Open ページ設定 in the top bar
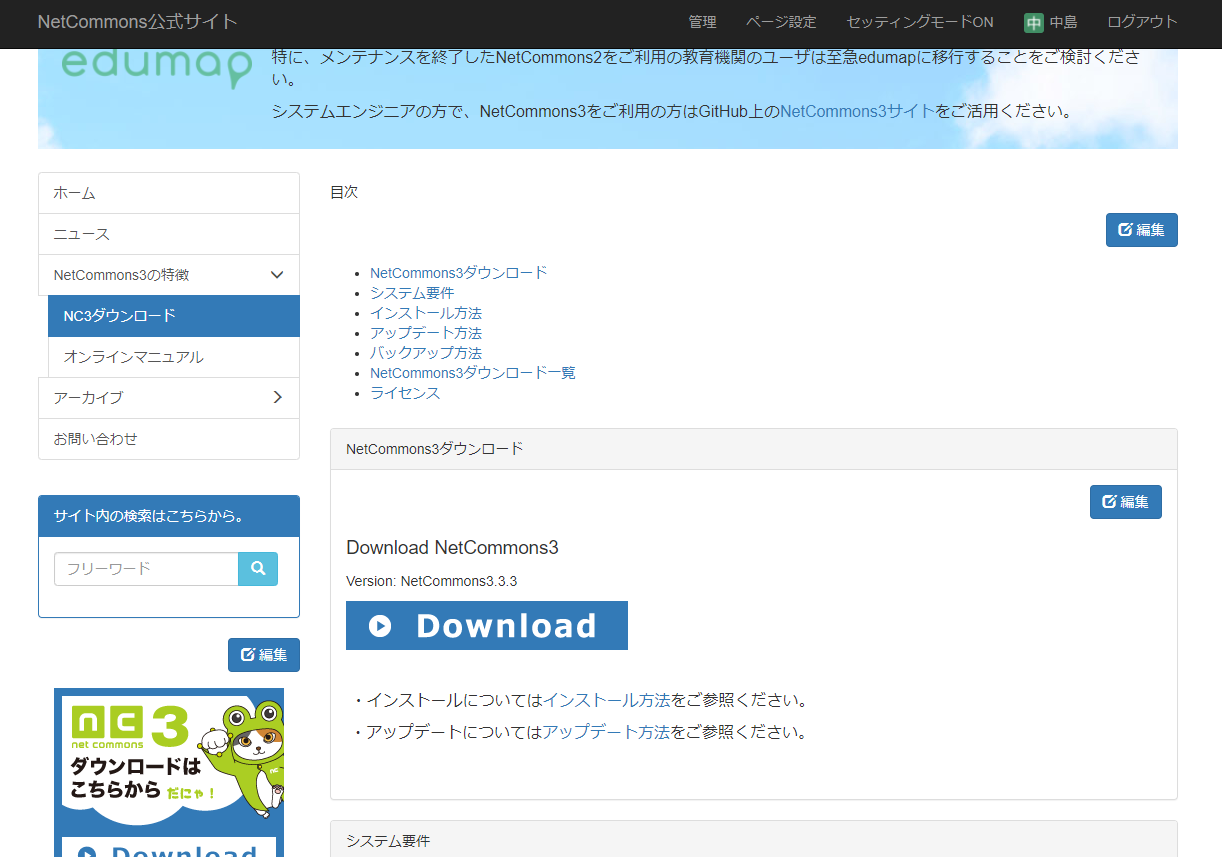The image size is (1222, 857). pos(781,22)
